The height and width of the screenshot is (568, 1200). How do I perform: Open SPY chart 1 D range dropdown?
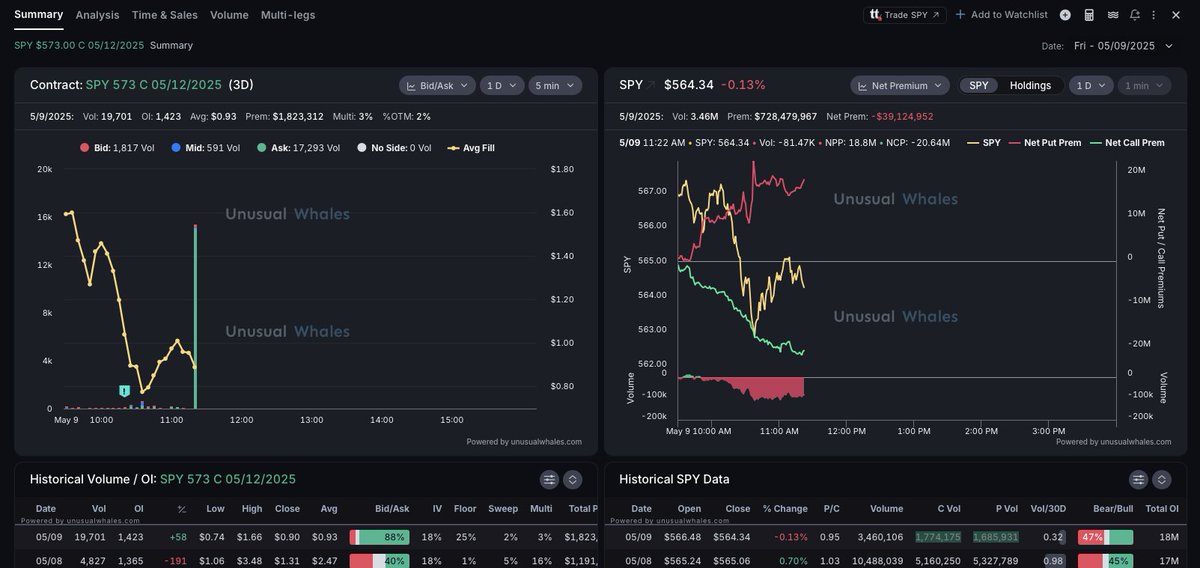pos(1091,85)
